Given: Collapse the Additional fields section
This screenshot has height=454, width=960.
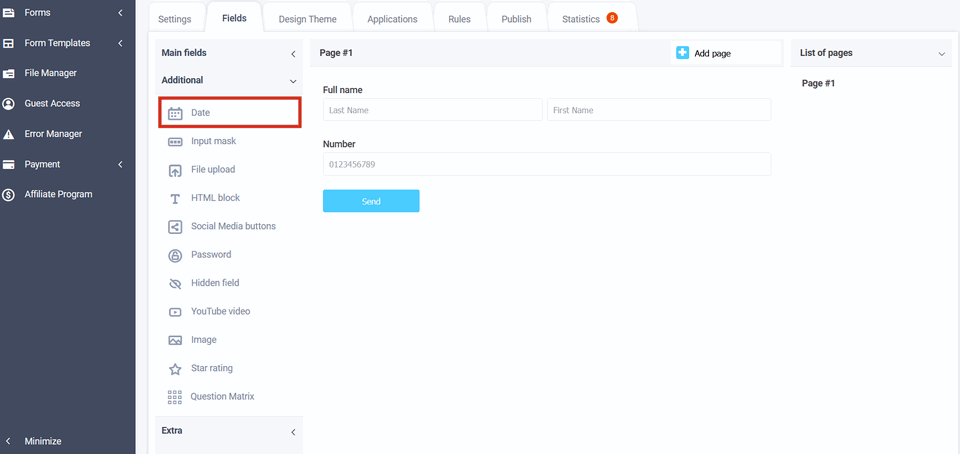Looking at the screenshot, I should pos(293,81).
